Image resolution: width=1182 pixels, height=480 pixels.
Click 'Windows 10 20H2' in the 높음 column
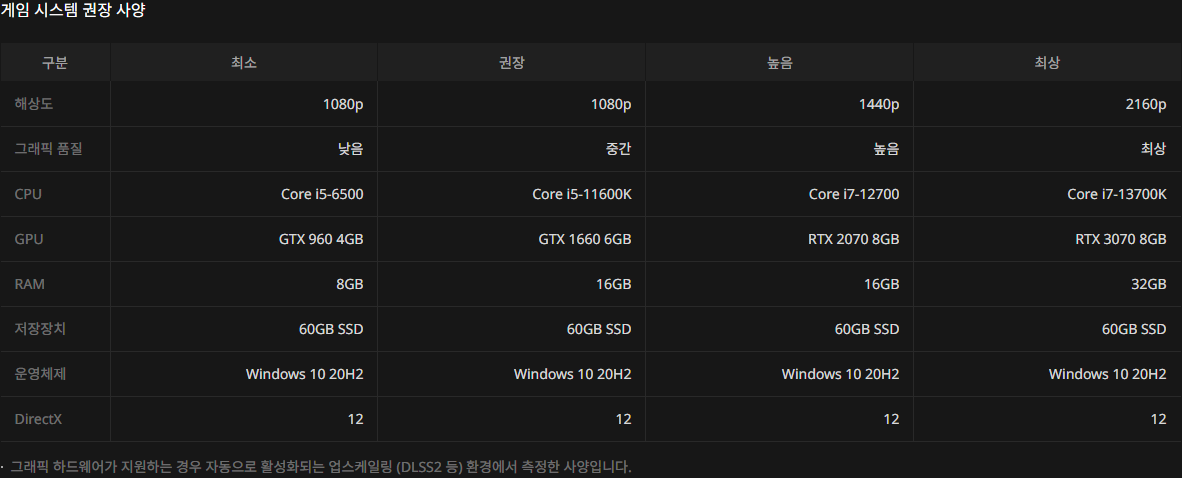coord(840,374)
